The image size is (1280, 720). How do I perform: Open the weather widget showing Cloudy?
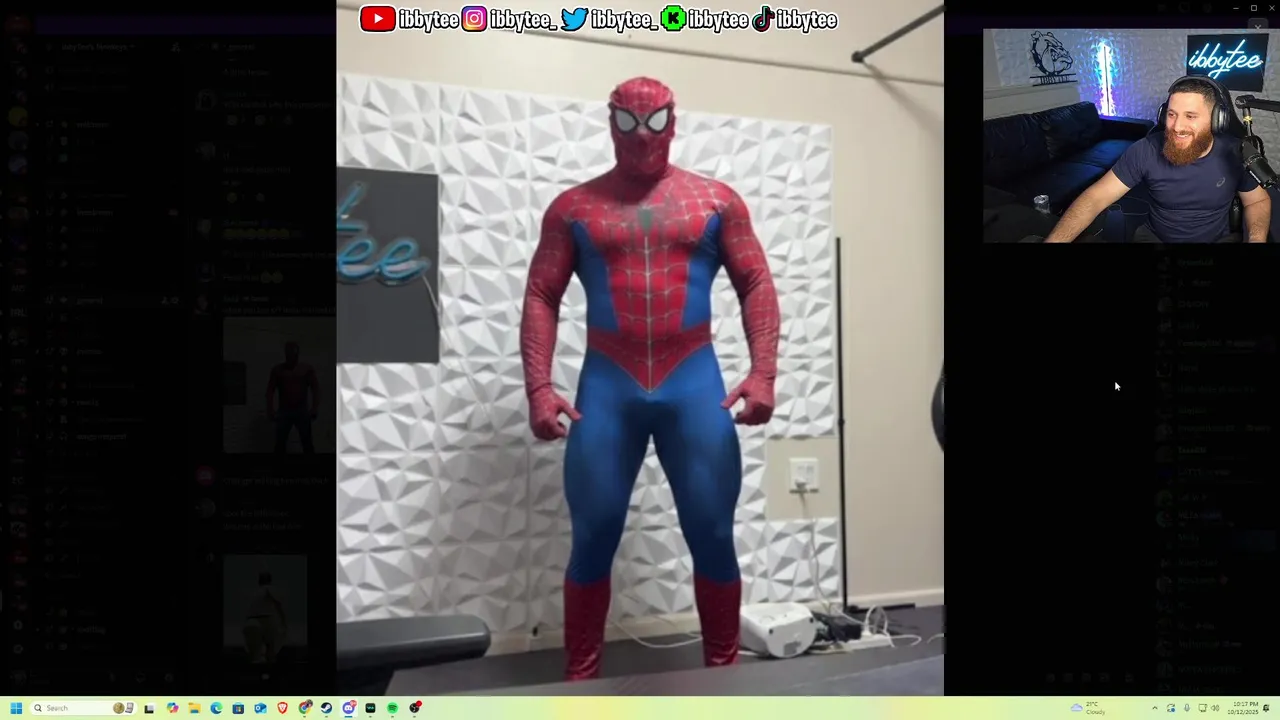tap(1088, 708)
